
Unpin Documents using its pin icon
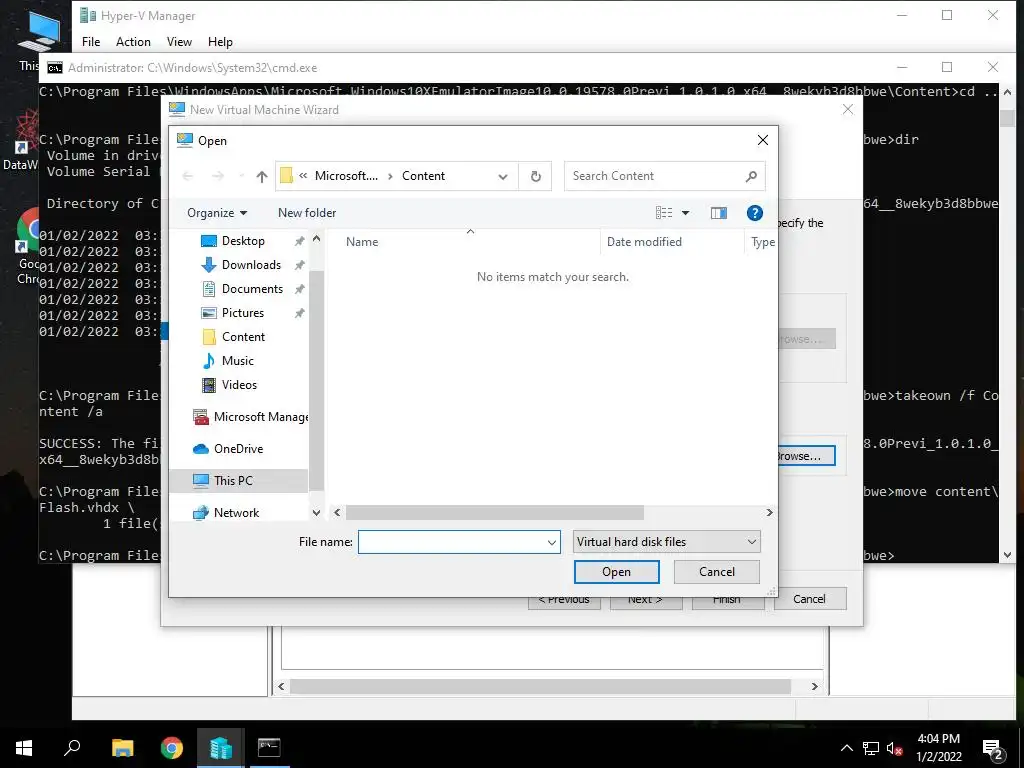coord(299,289)
